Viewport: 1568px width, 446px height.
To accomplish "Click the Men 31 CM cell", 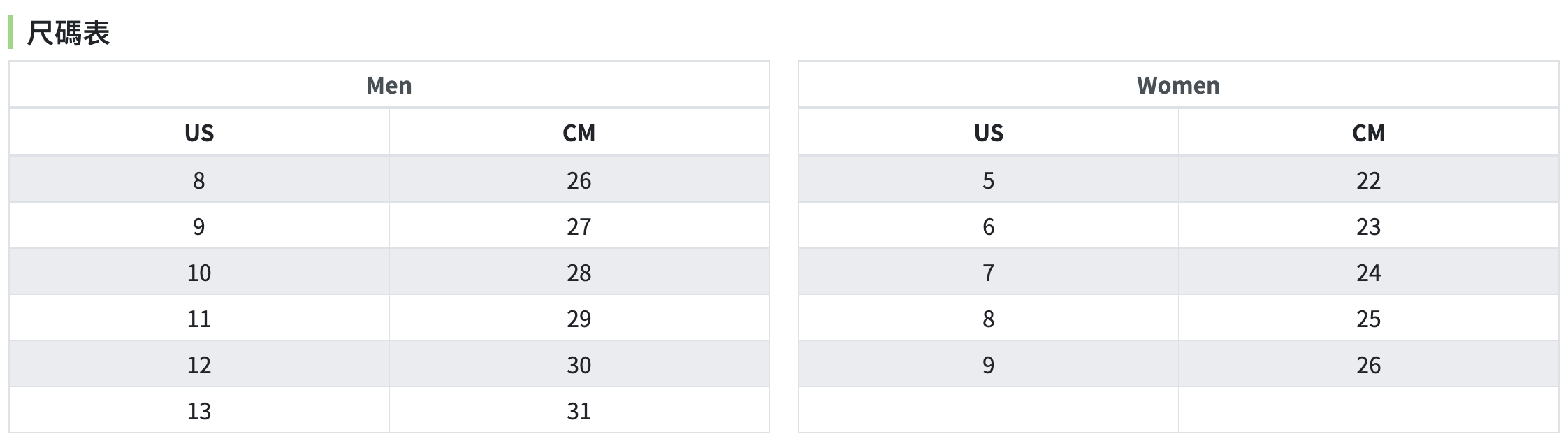I will click(x=579, y=411).
